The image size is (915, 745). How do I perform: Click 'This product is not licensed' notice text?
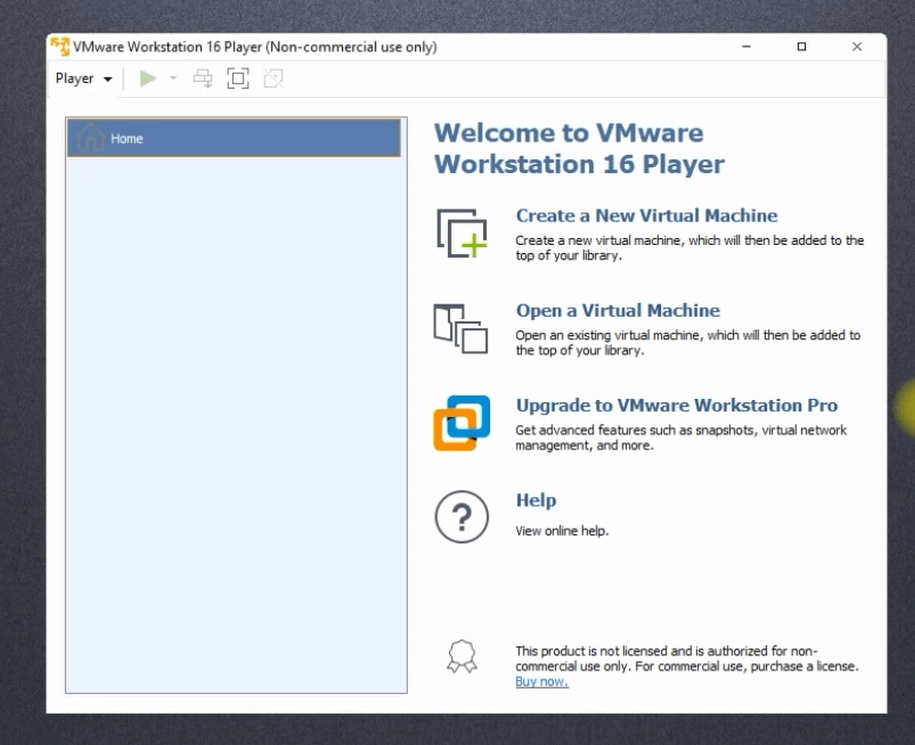coord(687,659)
